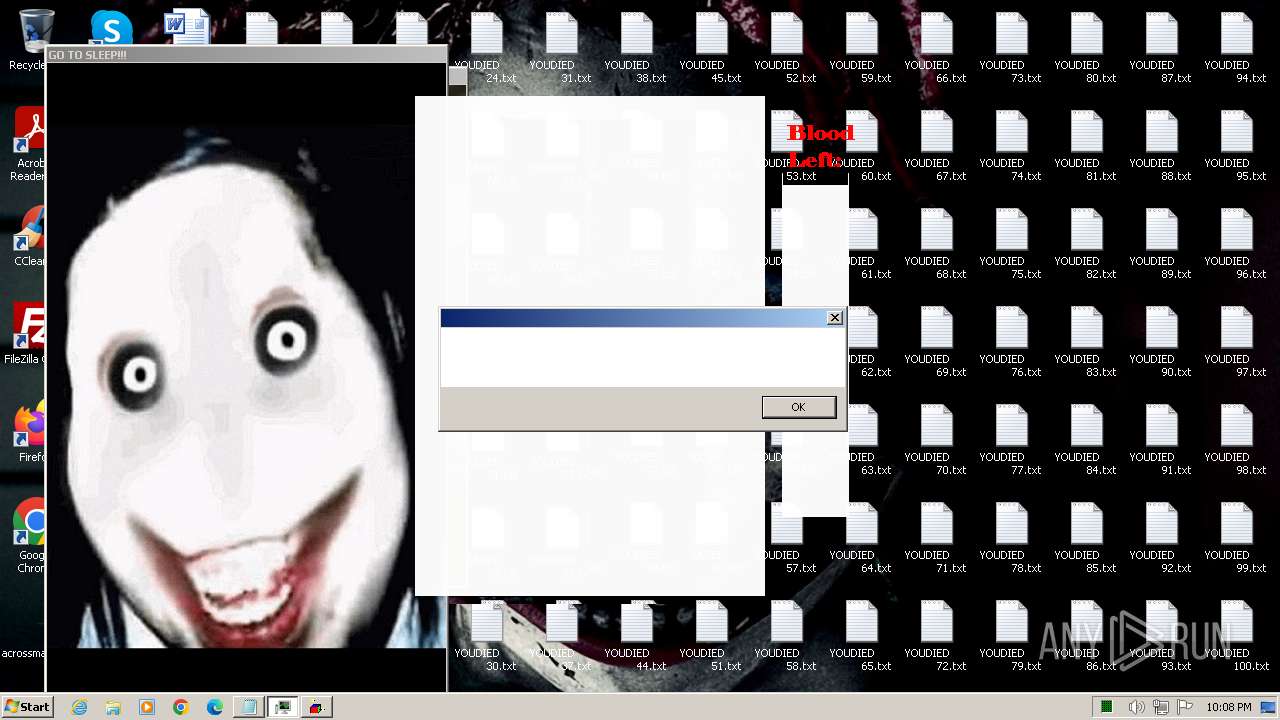Select the Notepad taskbar button
The height and width of the screenshot is (720, 1280).
tap(248, 707)
